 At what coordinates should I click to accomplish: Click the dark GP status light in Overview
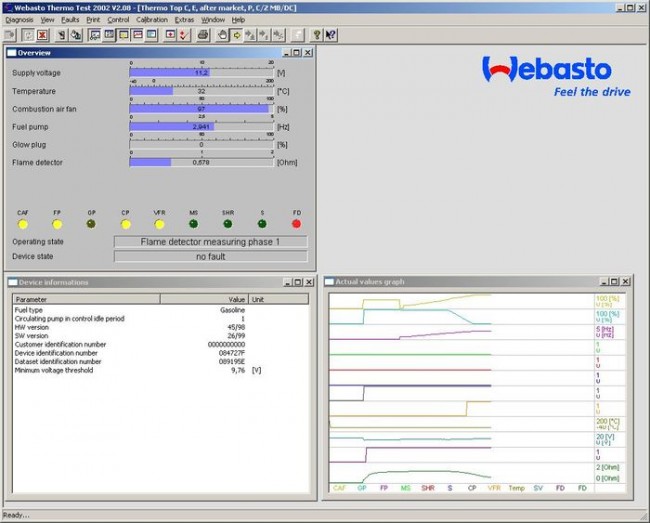(91, 224)
